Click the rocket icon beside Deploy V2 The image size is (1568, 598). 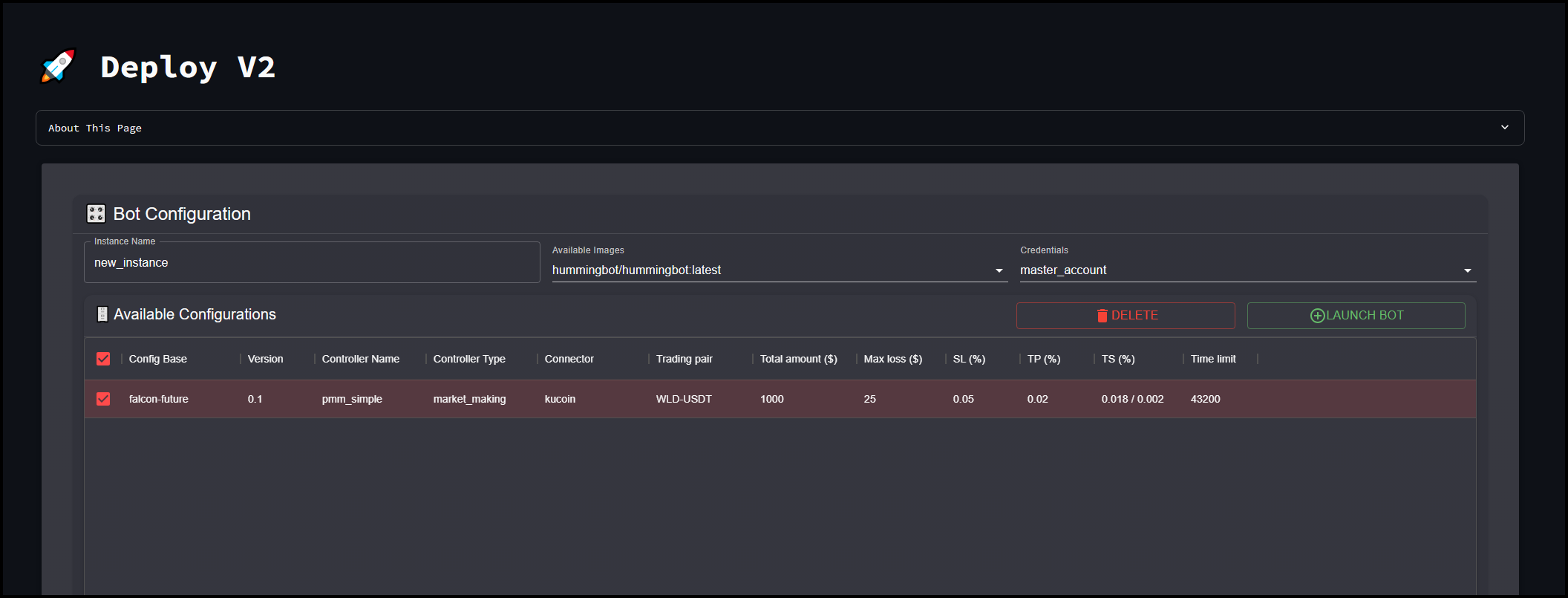(x=58, y=66)
